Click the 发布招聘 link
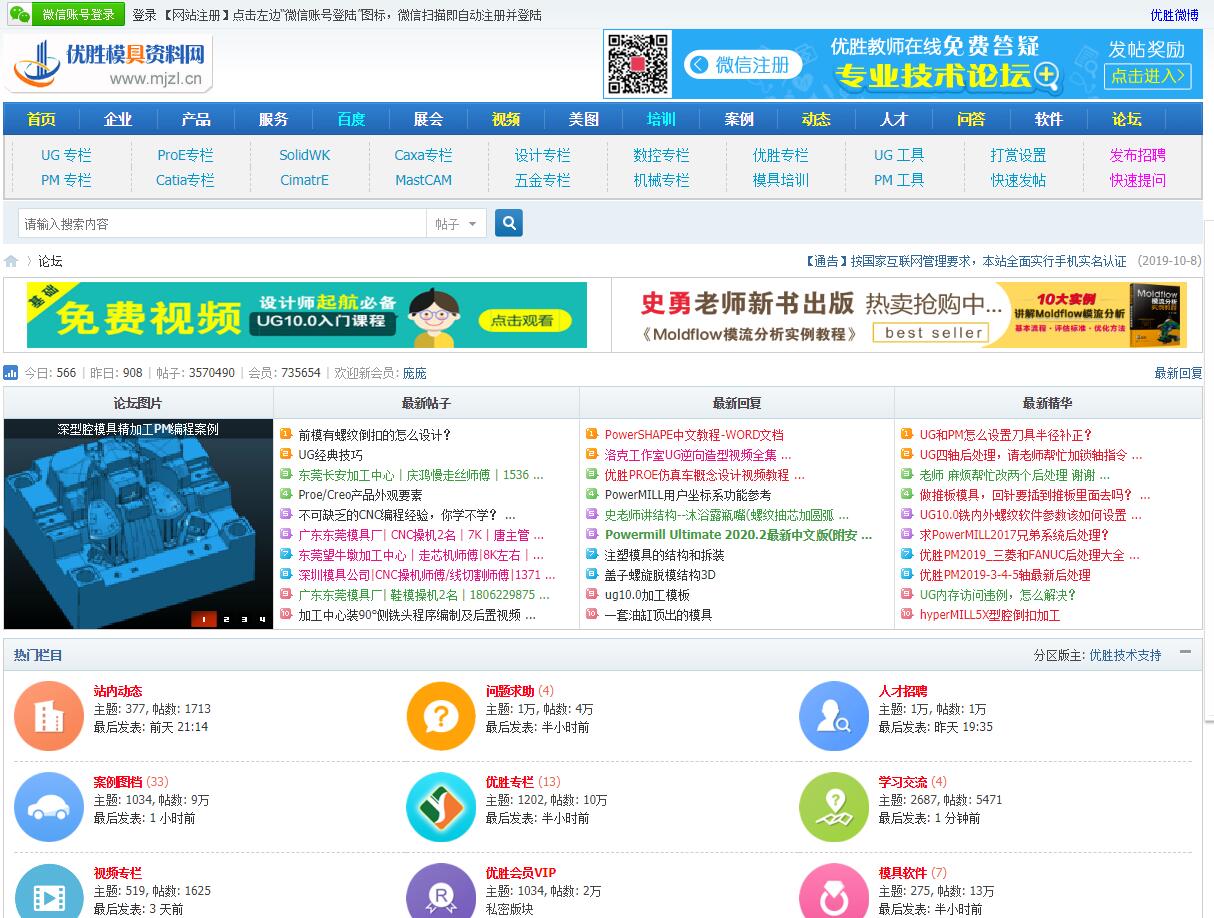The height and width of the screenshot is (918, 1214). coord(1138,155)
